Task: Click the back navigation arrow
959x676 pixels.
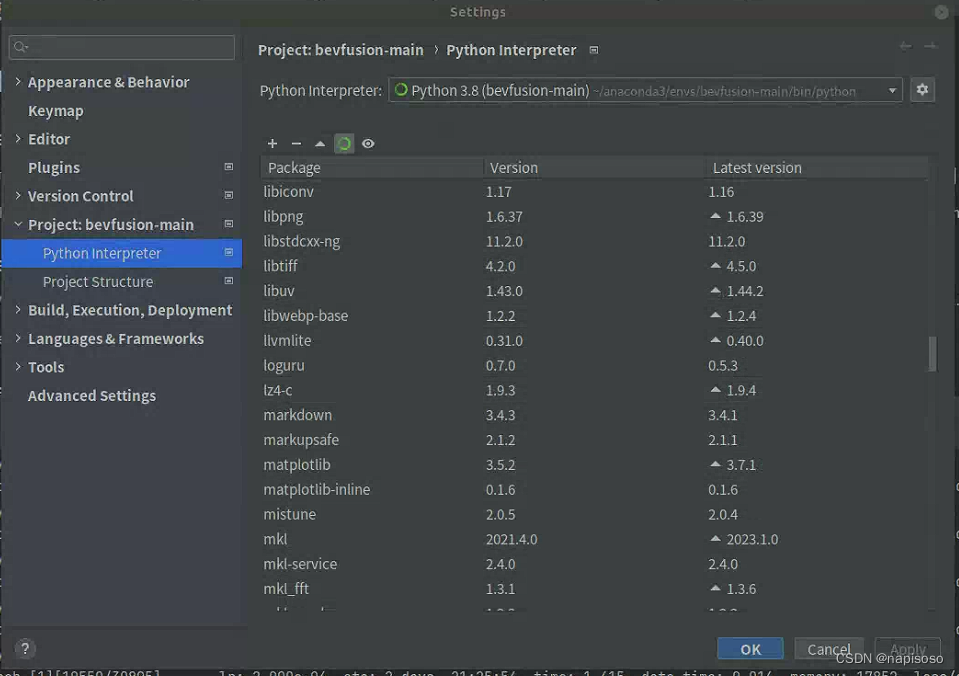Action: (x=905, y=46)
